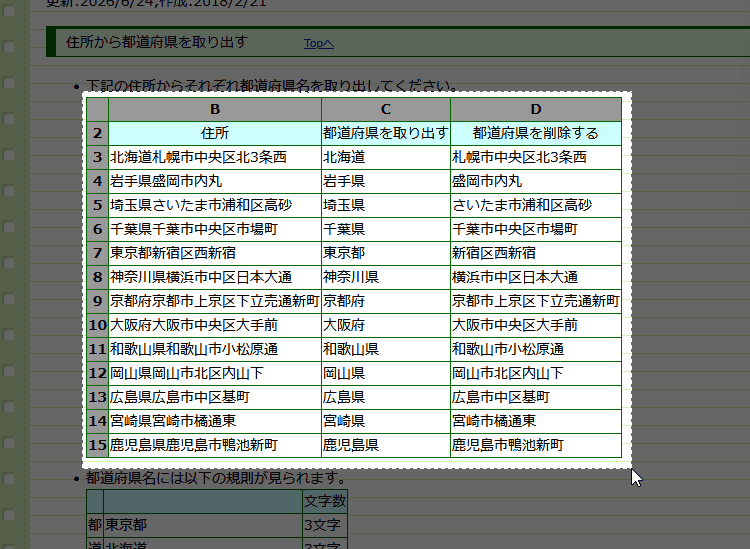Select column B header
The image size is (750, 549).
(x=215, y=110)
